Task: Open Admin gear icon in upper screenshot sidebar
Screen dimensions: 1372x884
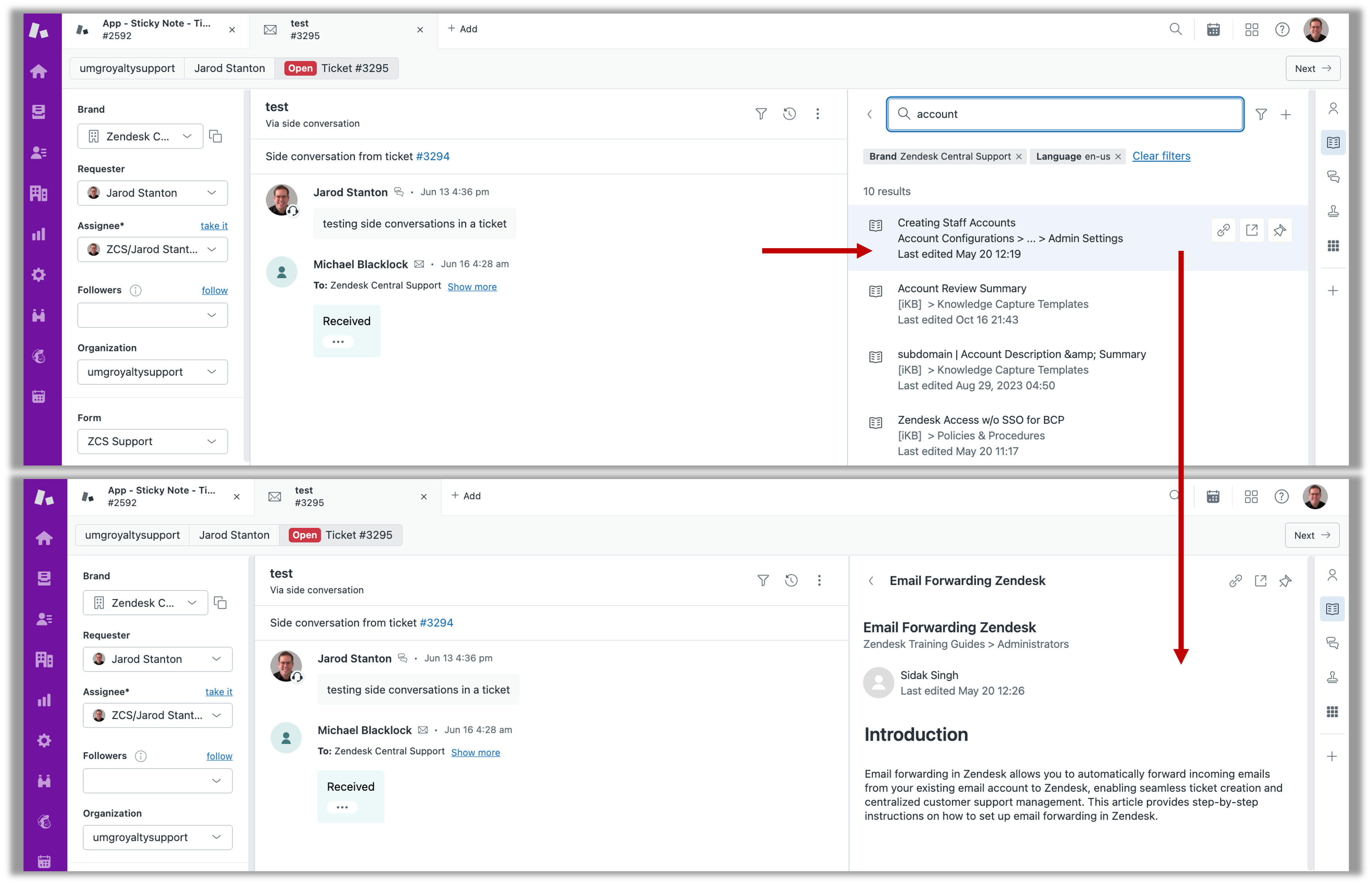Action: coord(38,275)
